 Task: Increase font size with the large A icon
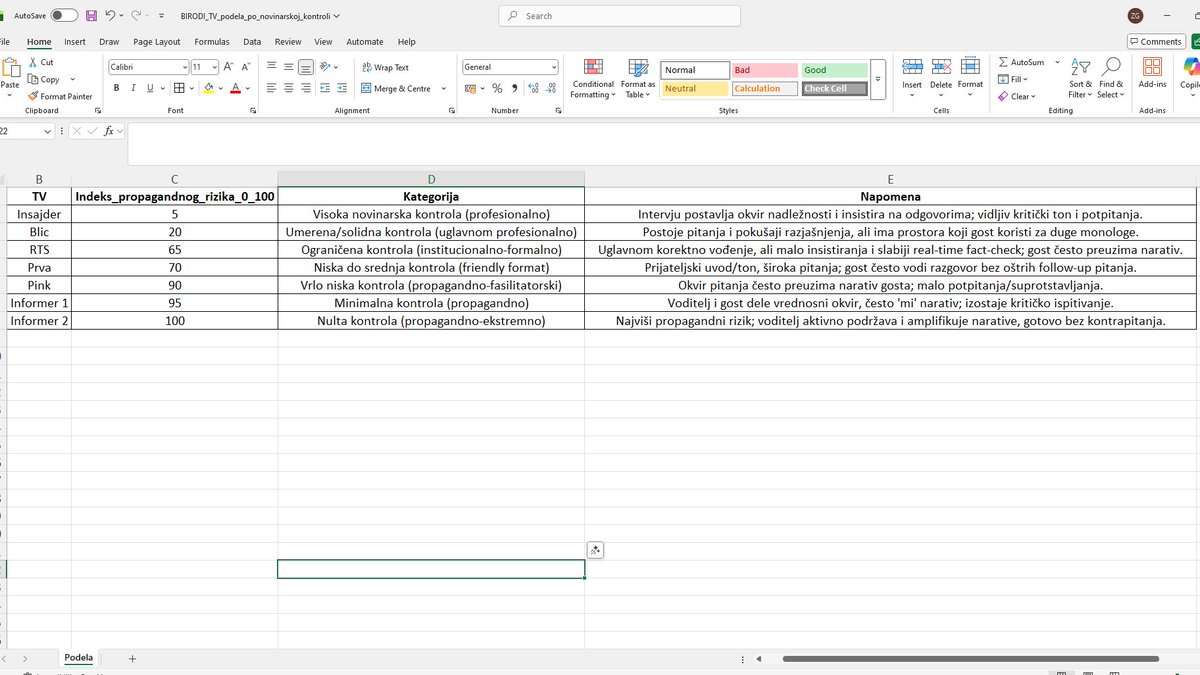pyautogui.click(x=229, y=67)
